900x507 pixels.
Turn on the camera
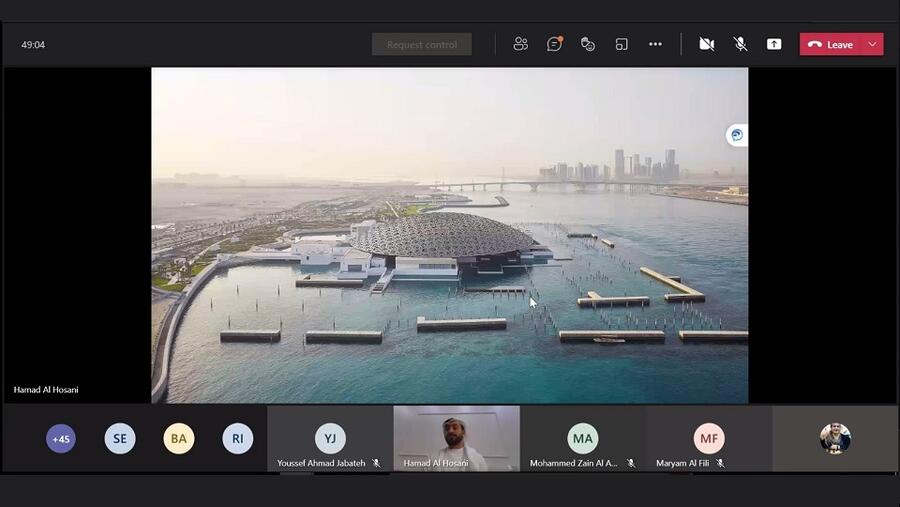click(706, 44)
